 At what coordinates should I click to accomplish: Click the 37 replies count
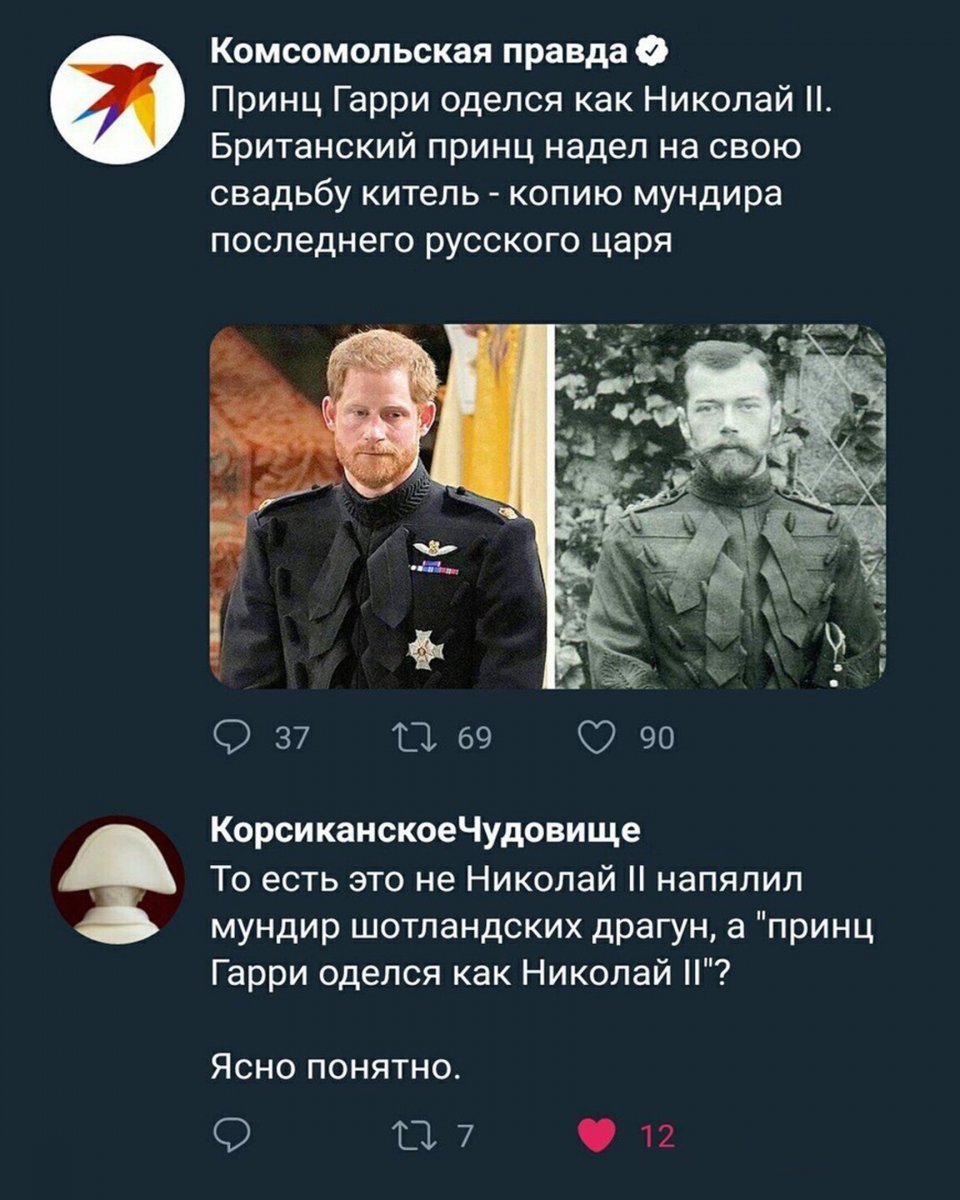point(290,738)
